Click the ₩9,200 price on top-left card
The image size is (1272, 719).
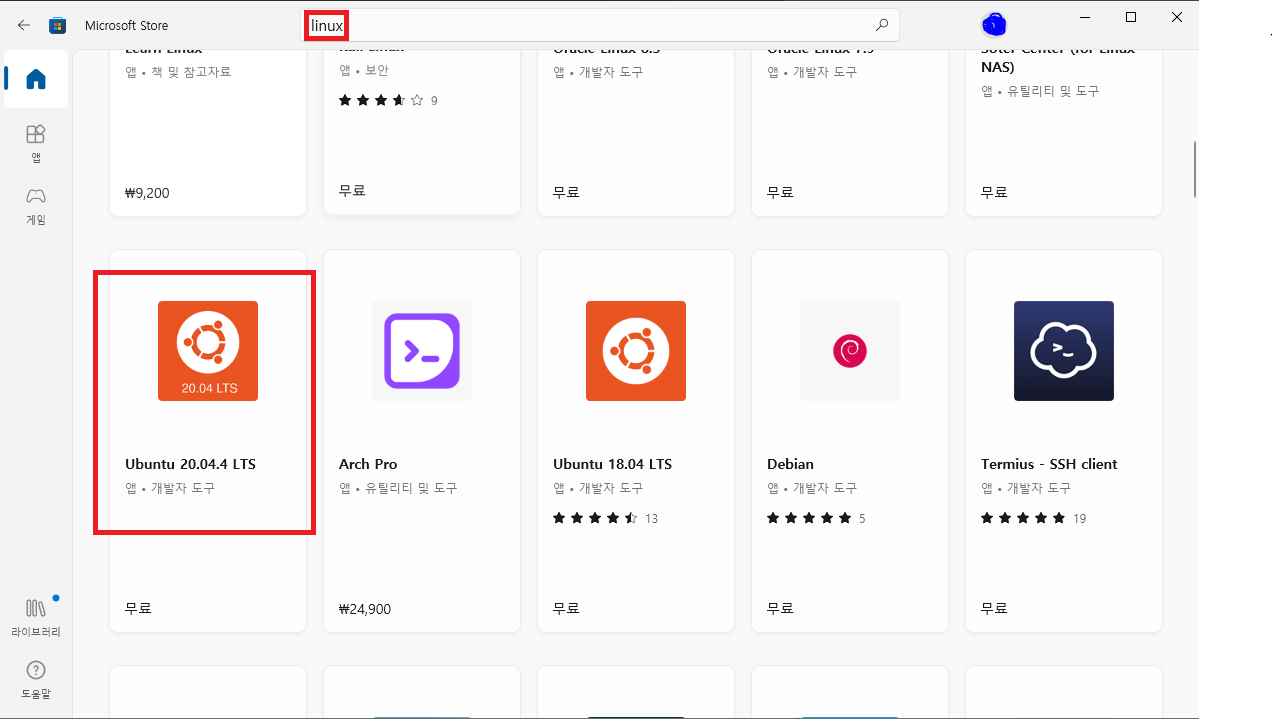coord(147,192)
